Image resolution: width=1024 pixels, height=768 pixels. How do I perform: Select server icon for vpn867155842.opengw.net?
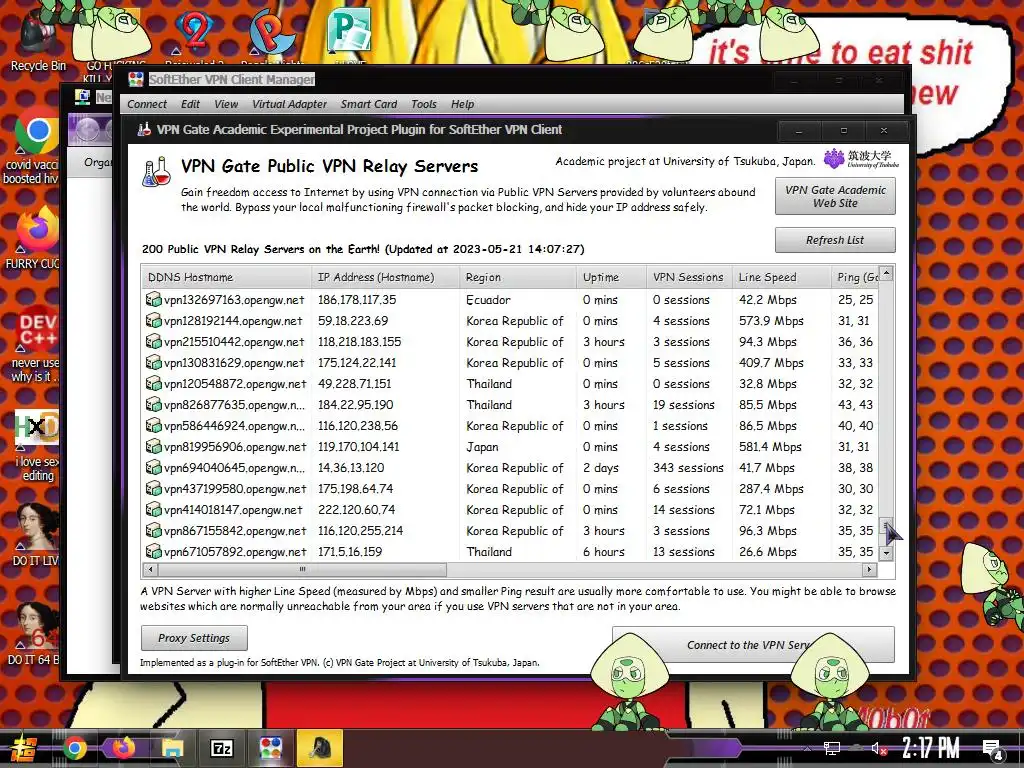coord(153,530)
